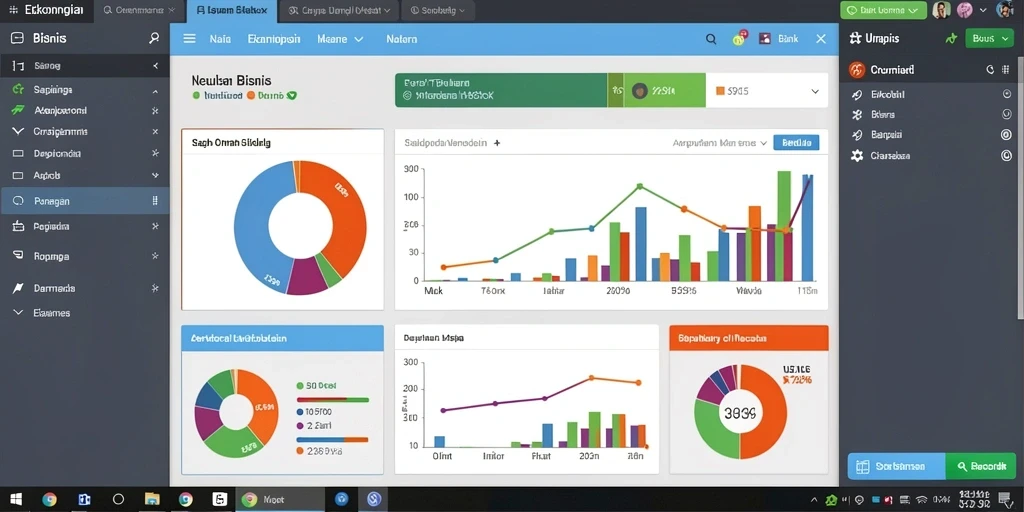Toggle the radio button beside Banpaii
The width and height of the screenshot is (1024, 512).
1006,135
